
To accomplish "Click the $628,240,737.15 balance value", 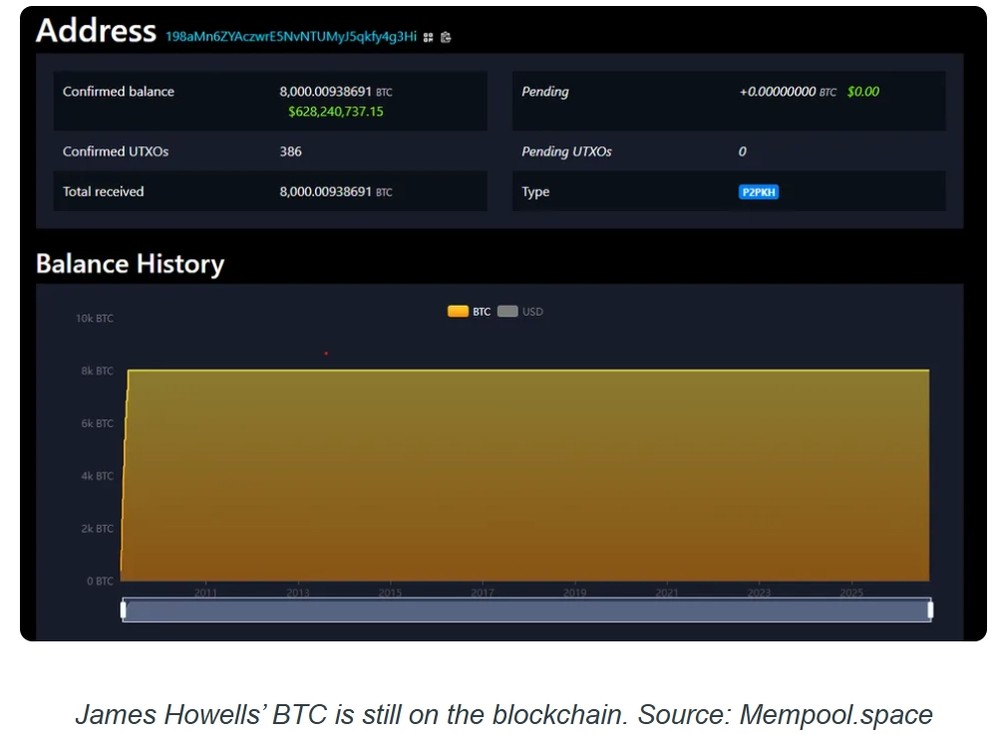I will coord(335,112).
